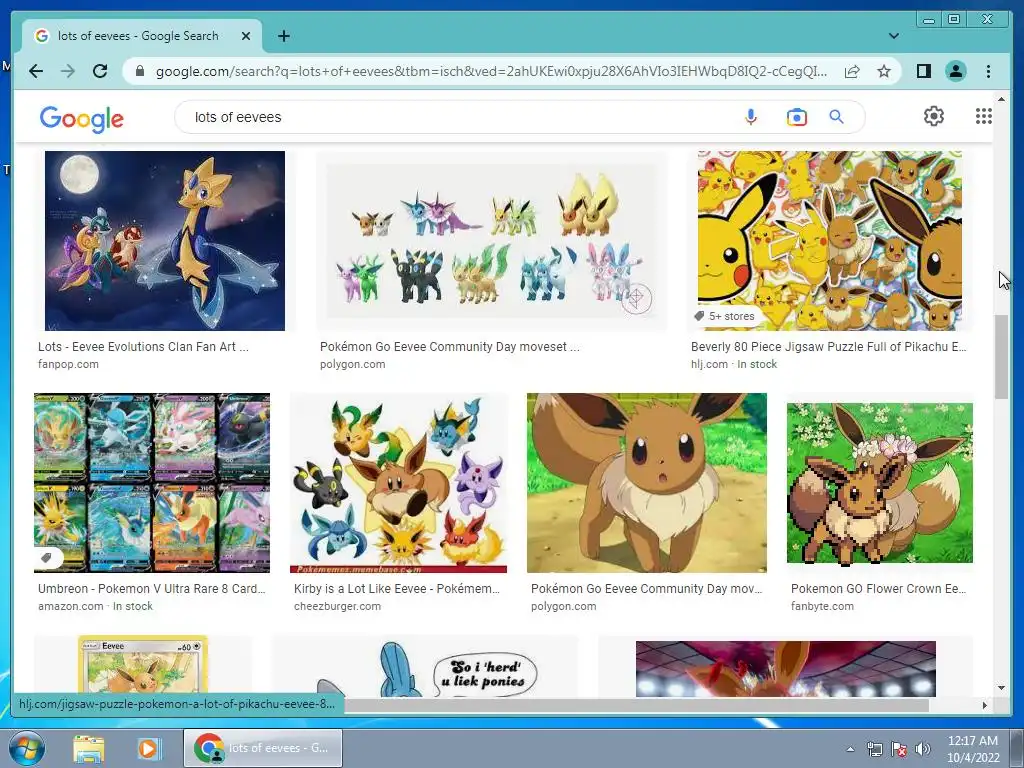This screenshot has height=768, width=1024.
Task: Open the 'So i herd u liek ponies' image
Action: click(x=424, y=665)
